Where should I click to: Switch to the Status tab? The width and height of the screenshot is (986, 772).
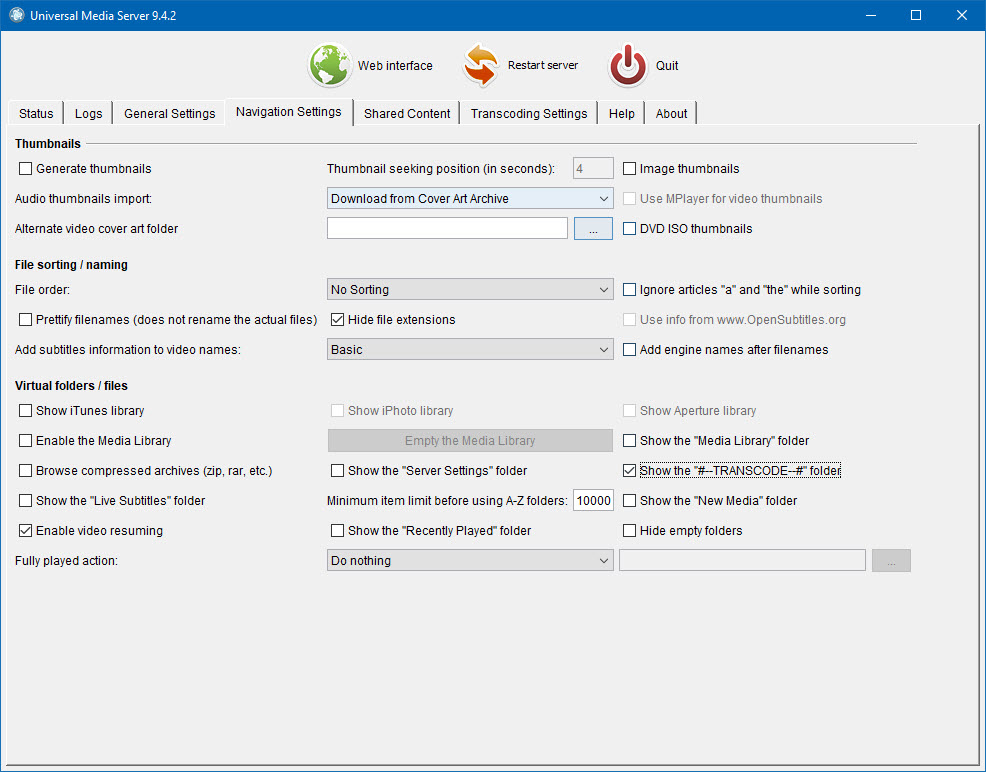tap(36, 114)
